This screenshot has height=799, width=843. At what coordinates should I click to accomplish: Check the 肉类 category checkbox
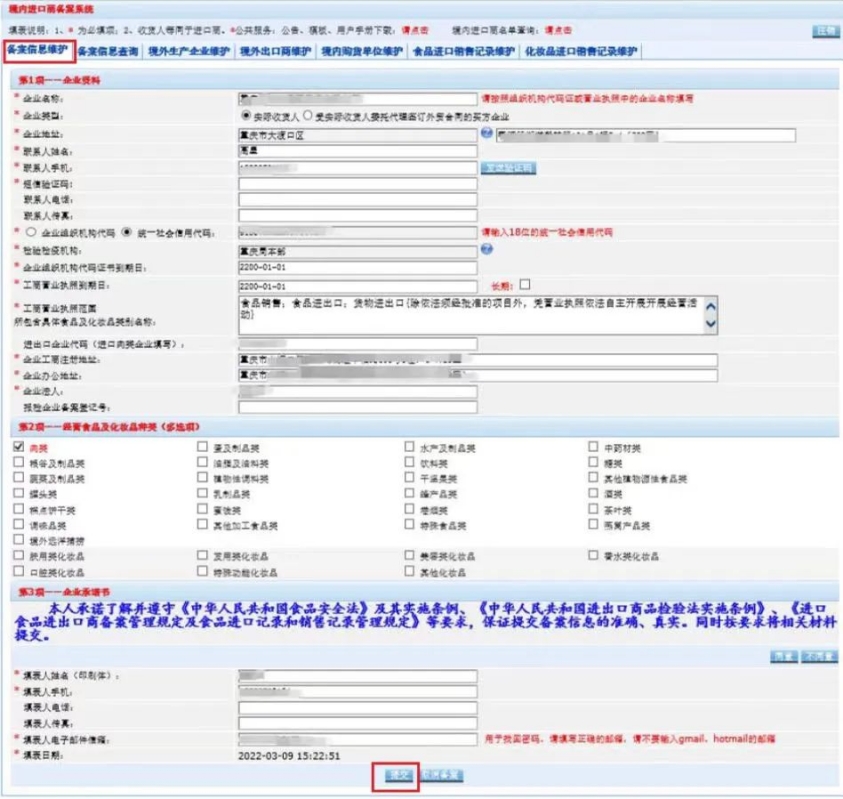pos(20,448)
